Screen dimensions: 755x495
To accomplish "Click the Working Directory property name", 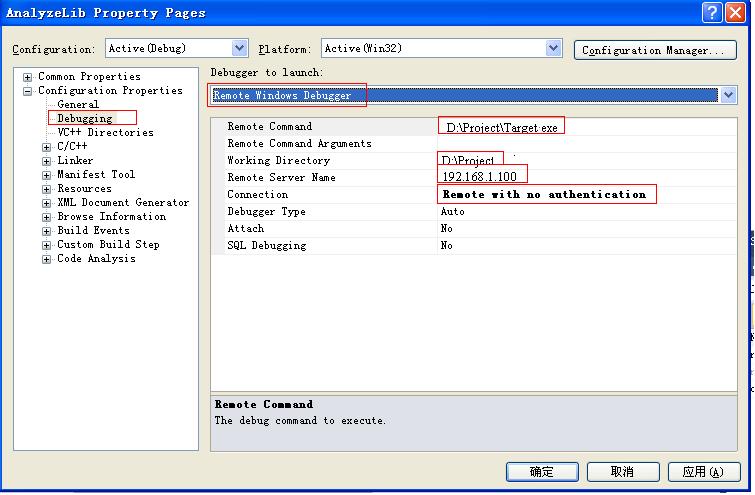I will [278, 160].
